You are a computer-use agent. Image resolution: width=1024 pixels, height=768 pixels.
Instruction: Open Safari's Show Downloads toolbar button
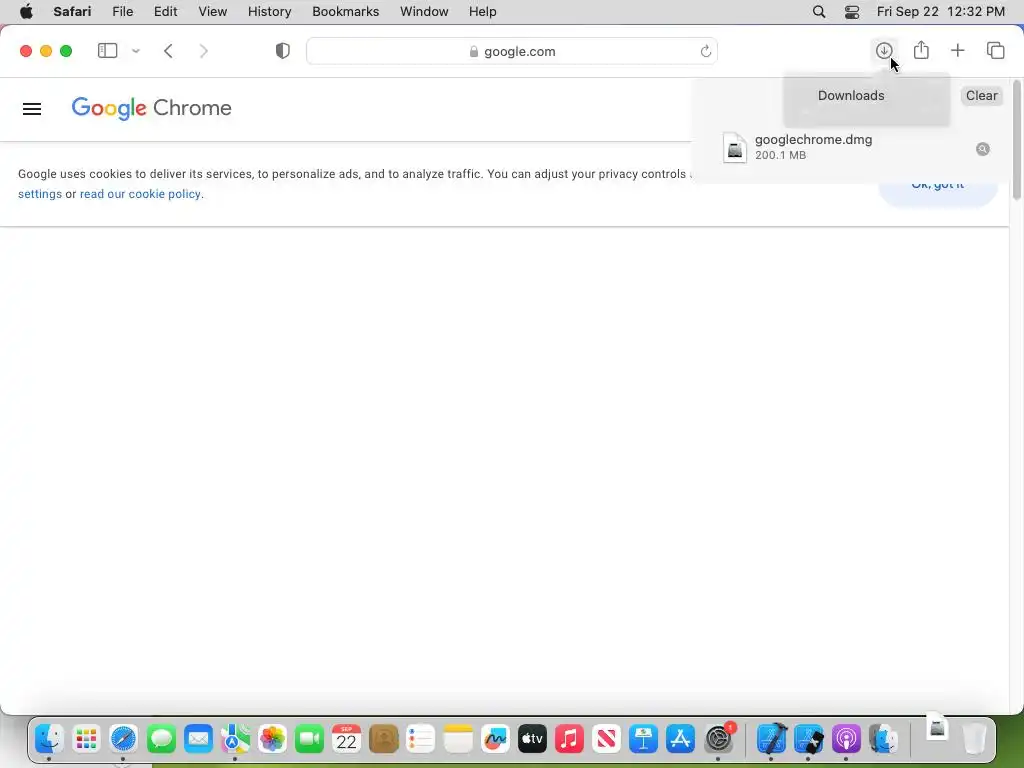pos(884,50)
